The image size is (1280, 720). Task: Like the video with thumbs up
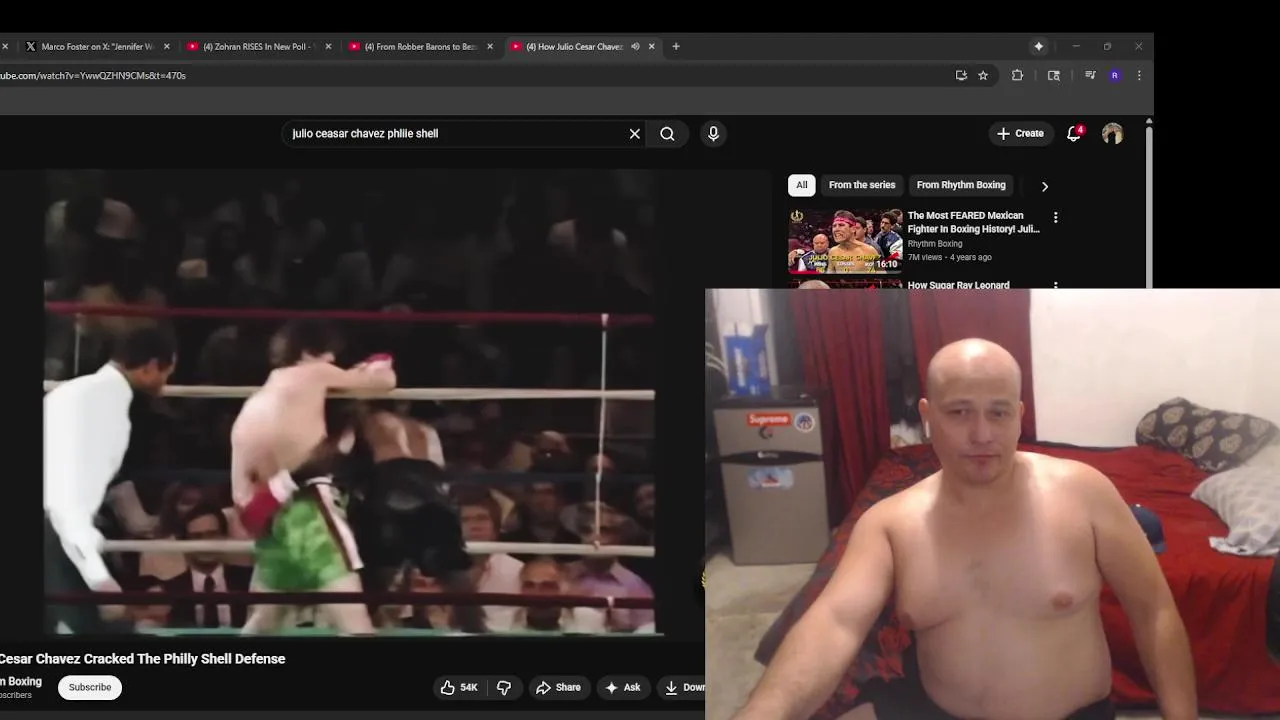point(459,687)
